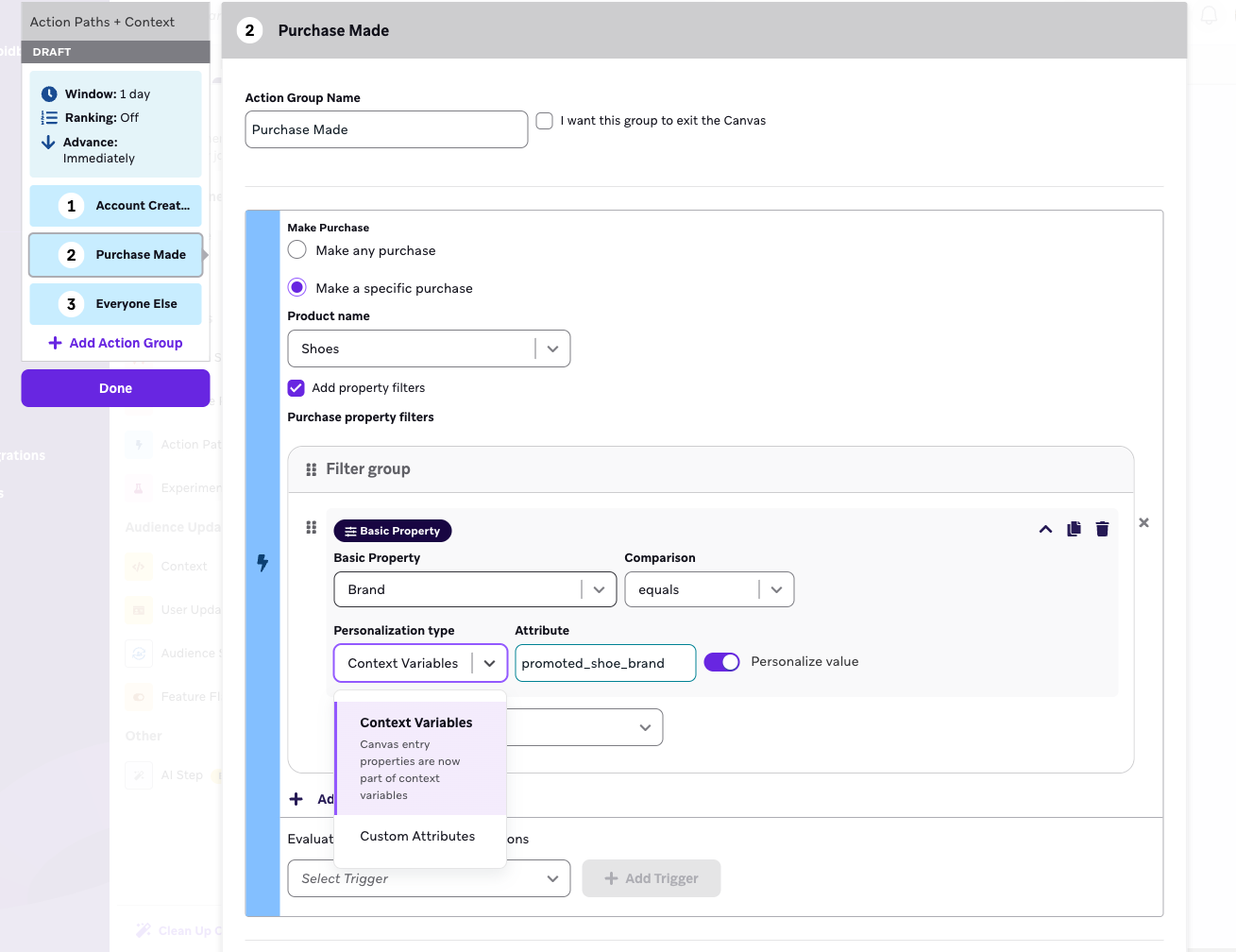Screen dimensions: 1236x952
Task: Select the Make a specific purchase radio
Action: pyautogui.click(x=297, y=287)
